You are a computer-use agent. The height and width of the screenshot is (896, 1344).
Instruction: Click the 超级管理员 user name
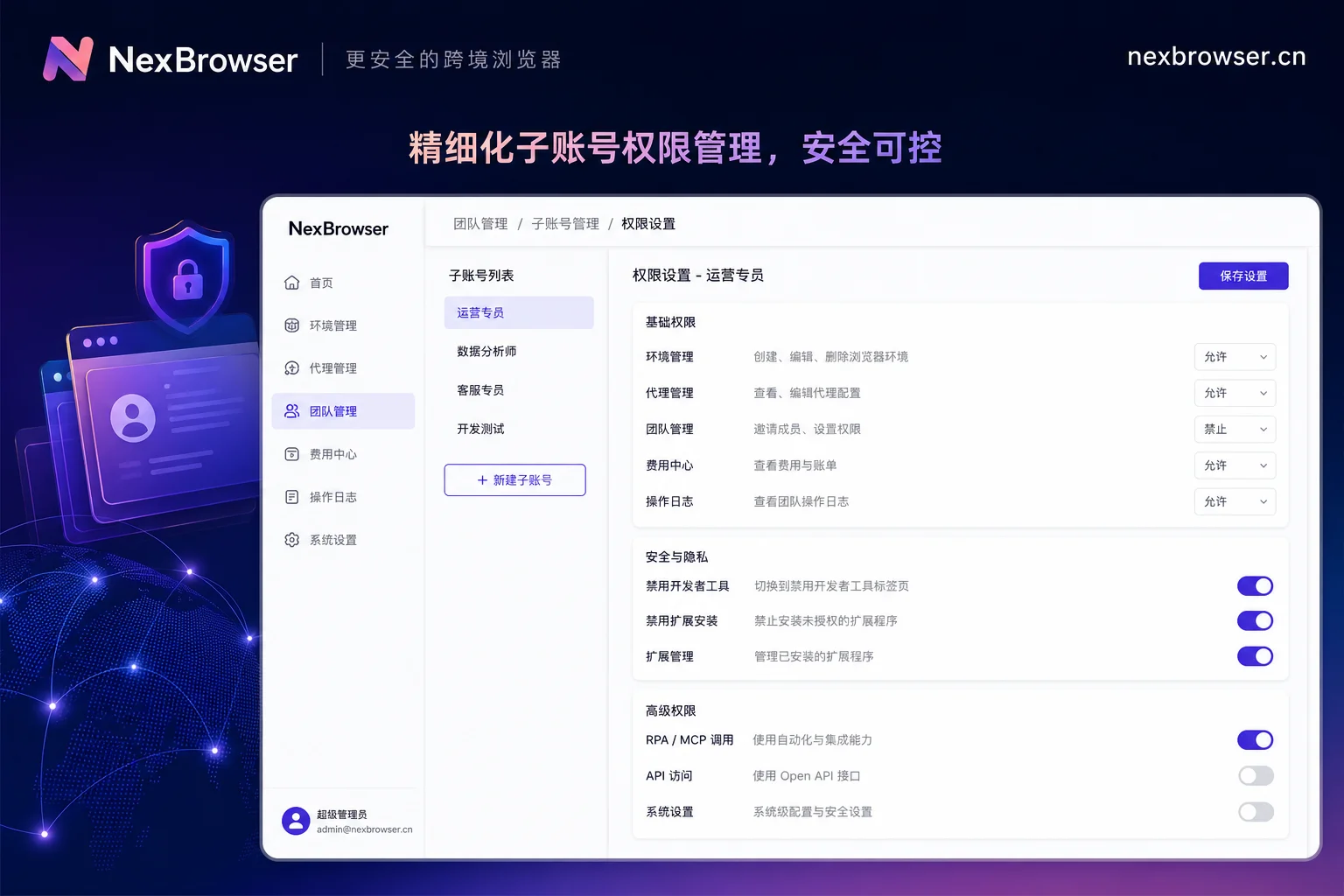341,815
